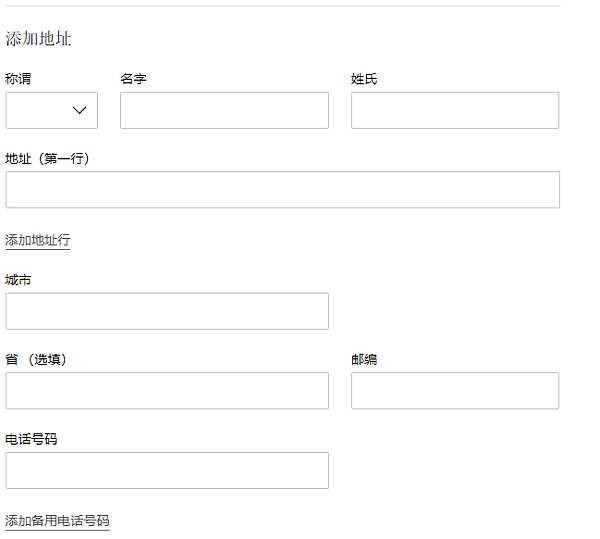Image resolution: width=600 pixels, height=539 pixels.
Task: Open the 称谓 title dropdown
Action: click(51, 111)
